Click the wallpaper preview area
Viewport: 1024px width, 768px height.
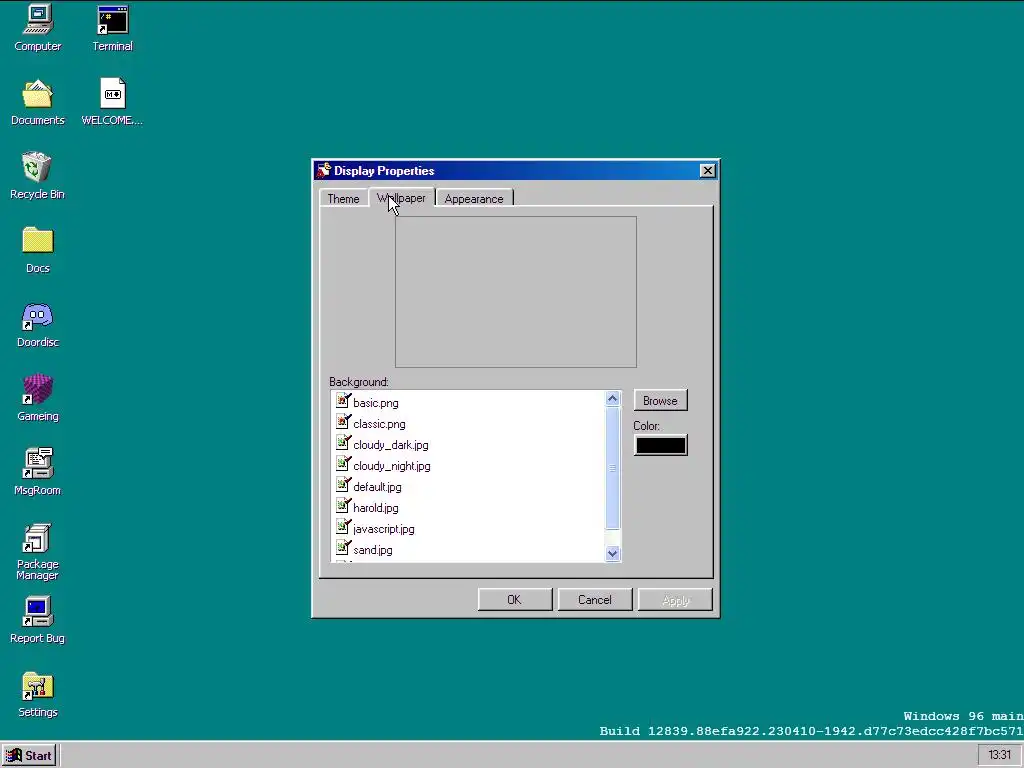point(516,292)
